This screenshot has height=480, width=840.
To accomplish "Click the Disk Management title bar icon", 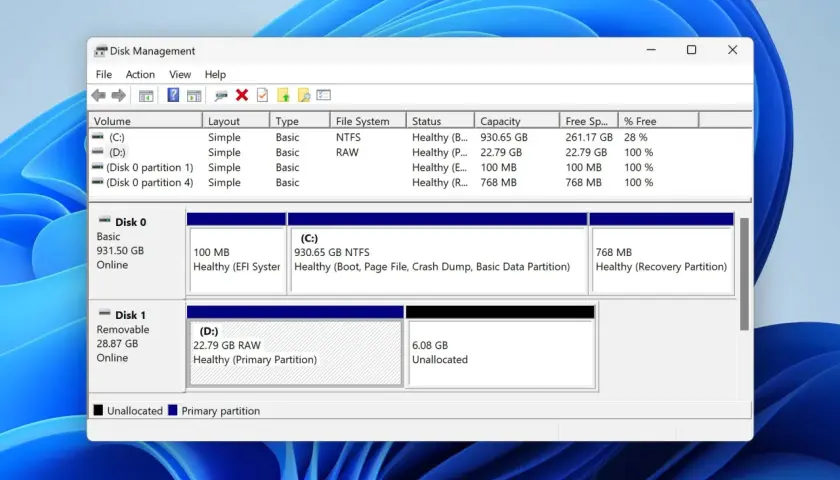I will coord(100,51).
